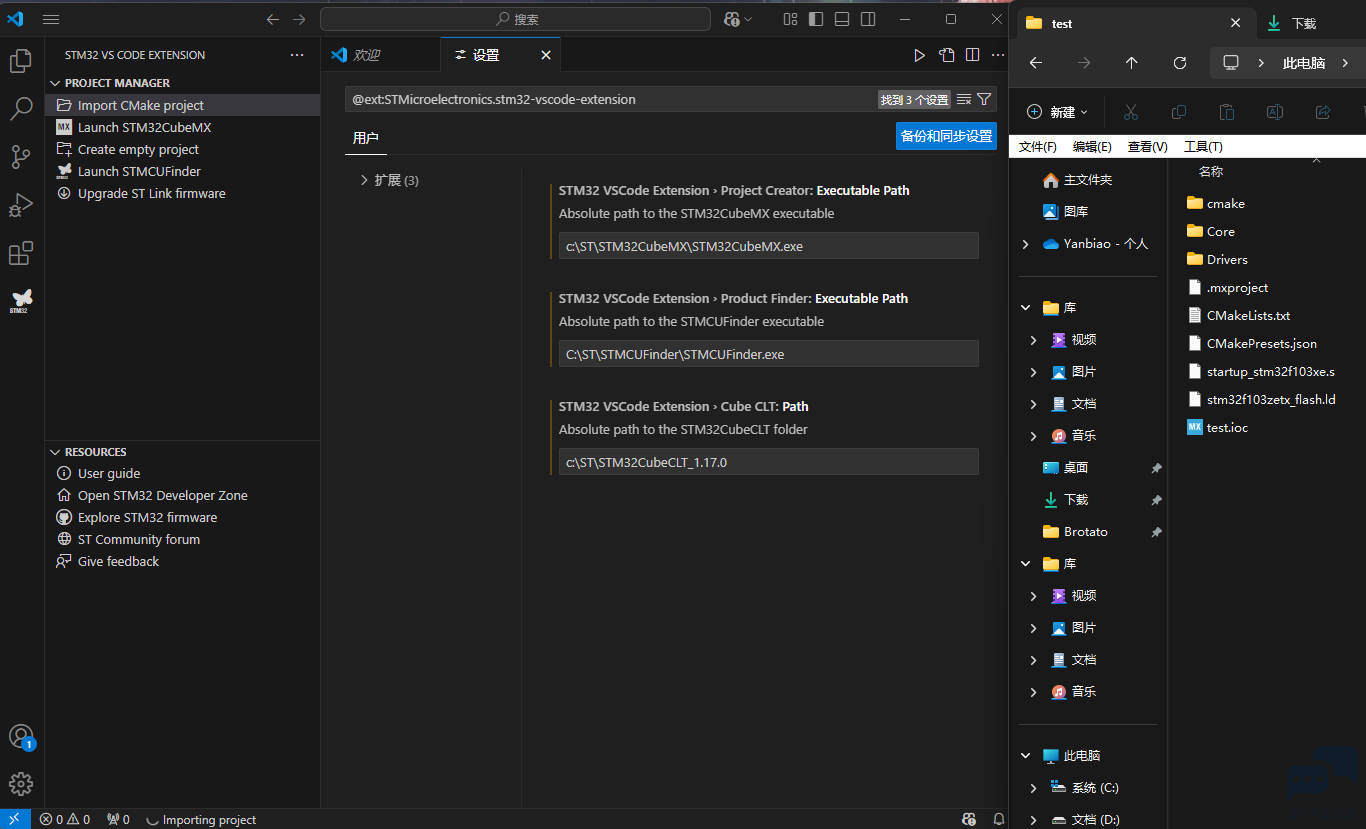Open the 工具(T) menu

[1203, 147]
